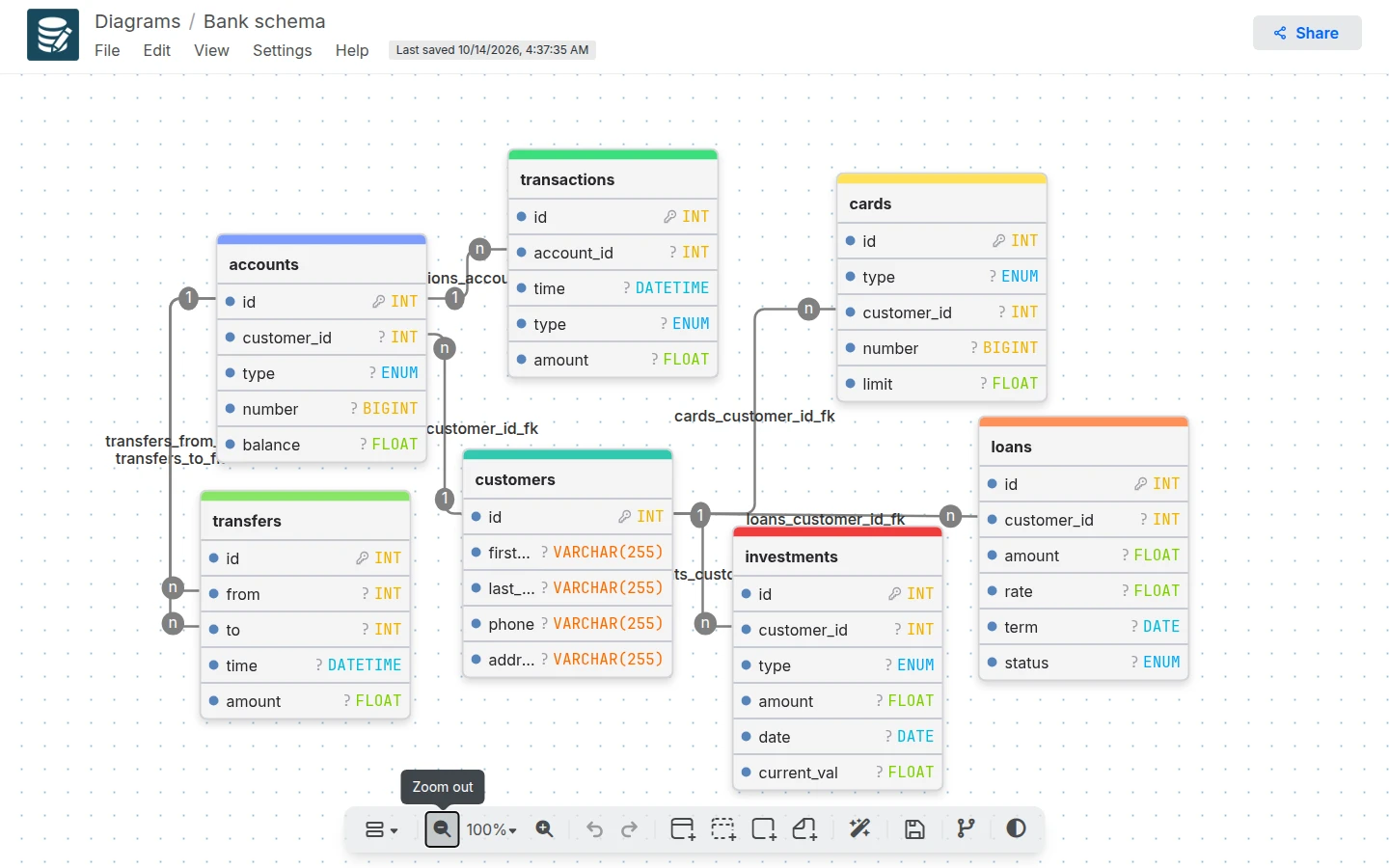Select the transfers table header

pos(305,521)
